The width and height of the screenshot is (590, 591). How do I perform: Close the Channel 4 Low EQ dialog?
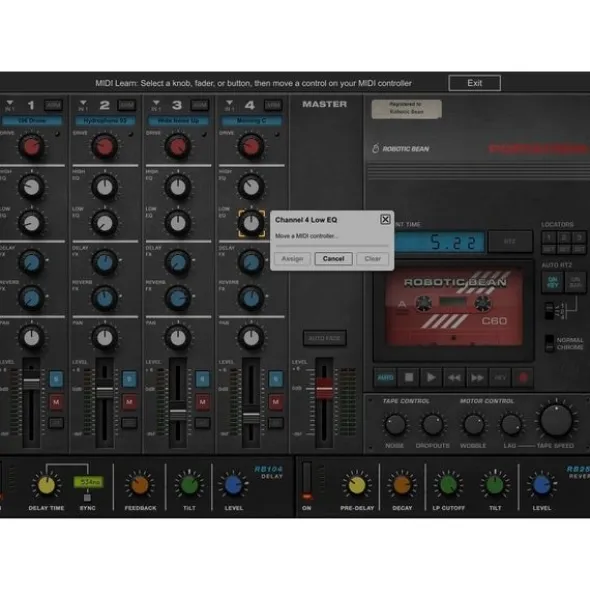pos(385,219)
